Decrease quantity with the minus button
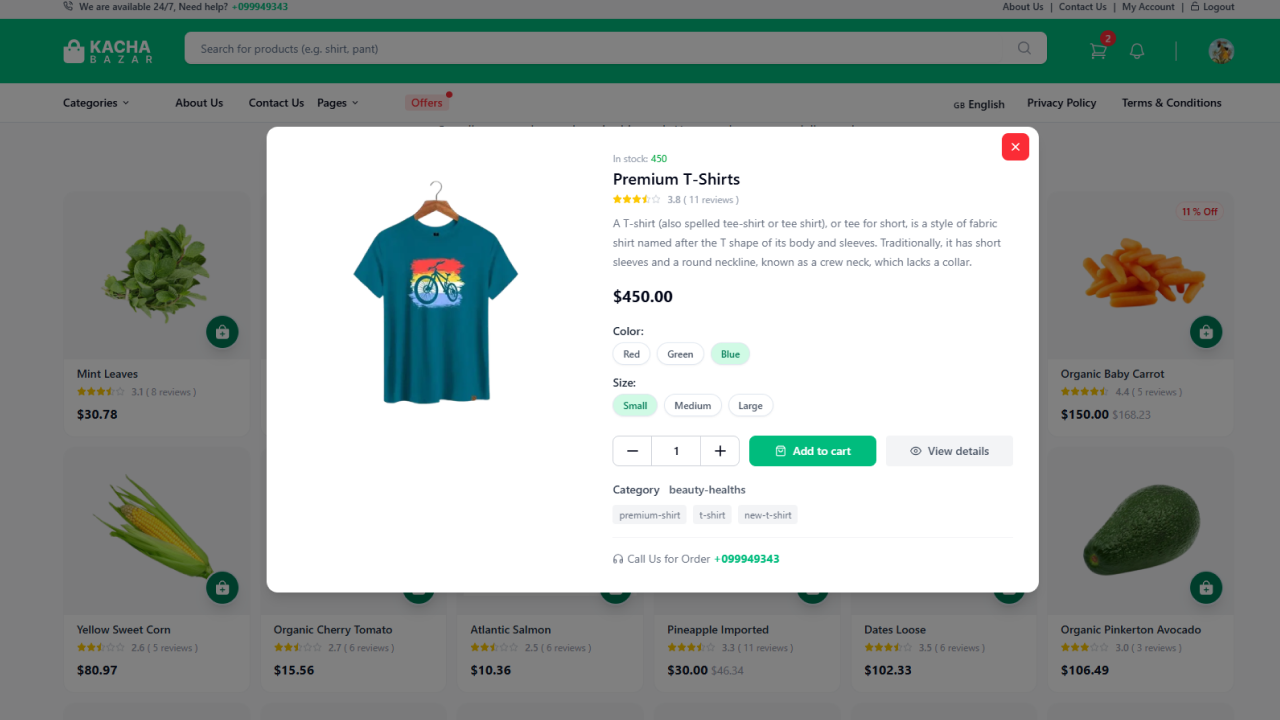1280x720 pixels. pyautogui.click(x=632, y=451)
